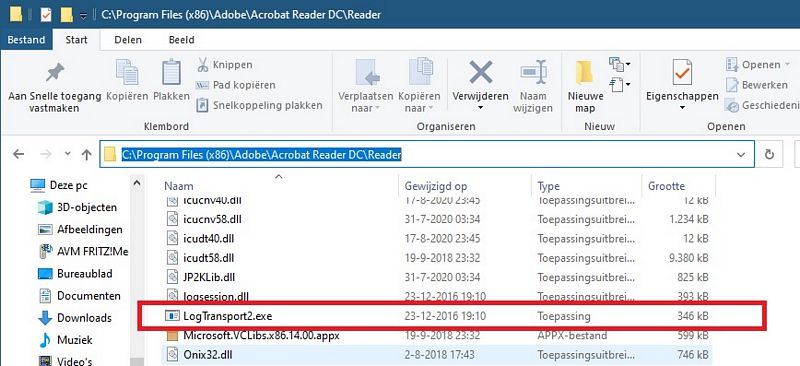800x366 pixels.
Task: Click the navigation pane scroll up arrow
Action: click(137, 183)
